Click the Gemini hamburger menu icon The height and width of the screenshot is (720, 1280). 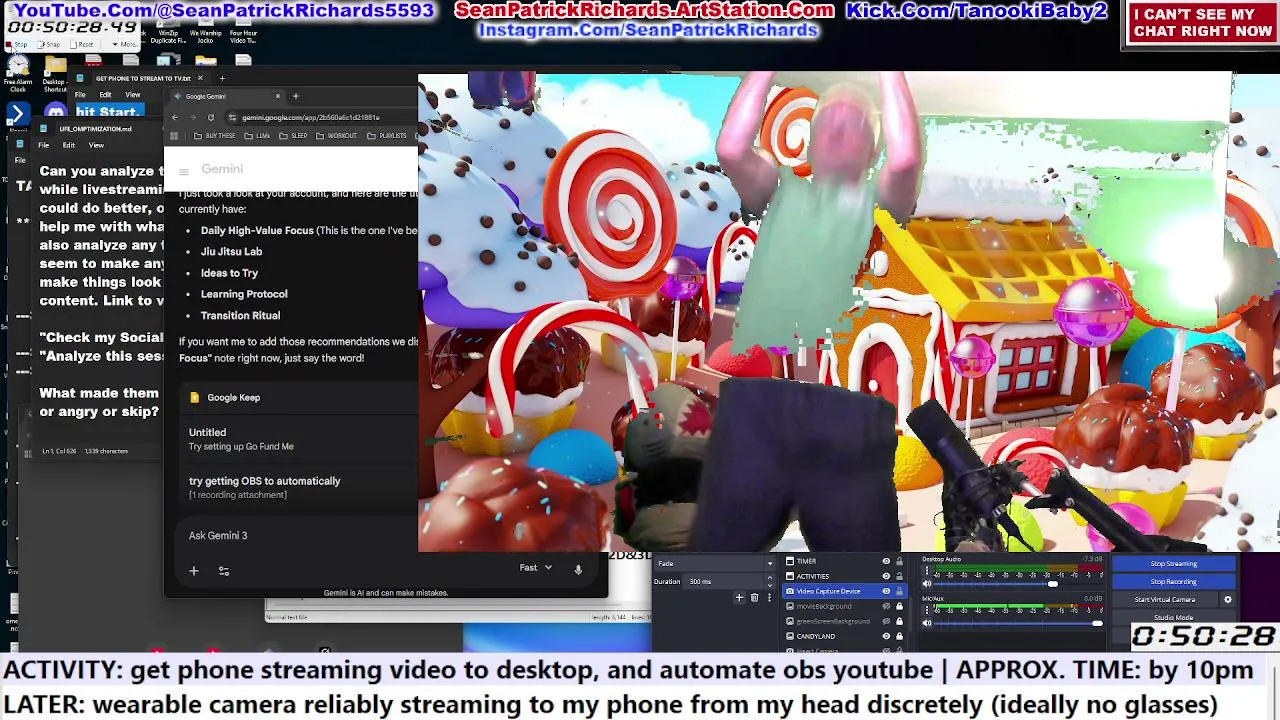[183, 170]
